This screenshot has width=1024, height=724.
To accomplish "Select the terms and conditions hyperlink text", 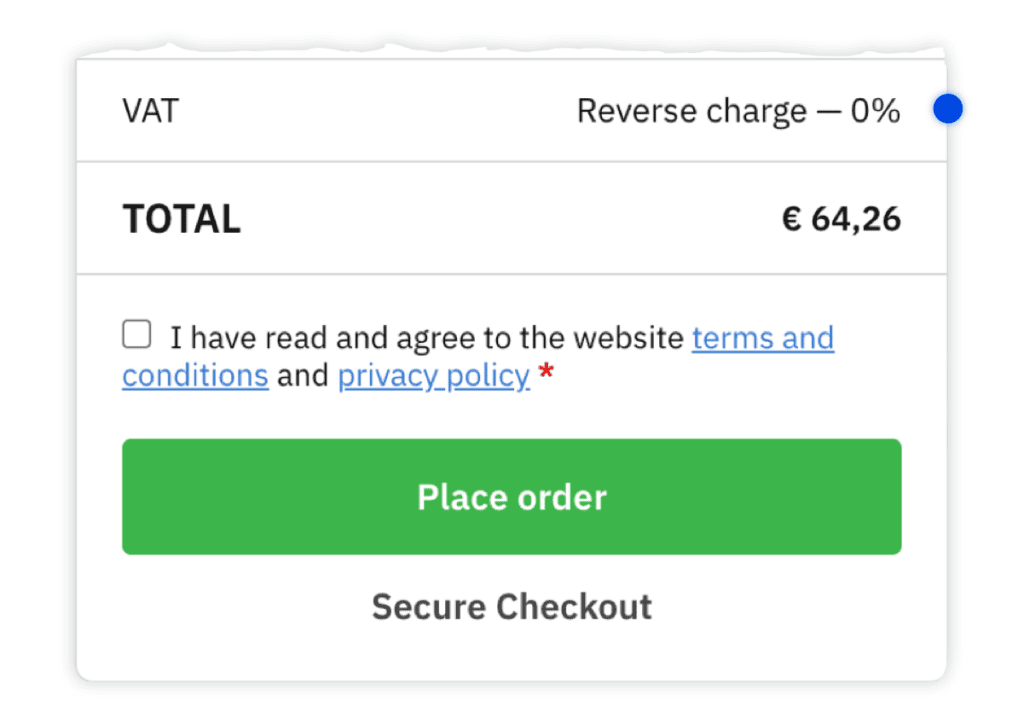I will tap(763, 338).
